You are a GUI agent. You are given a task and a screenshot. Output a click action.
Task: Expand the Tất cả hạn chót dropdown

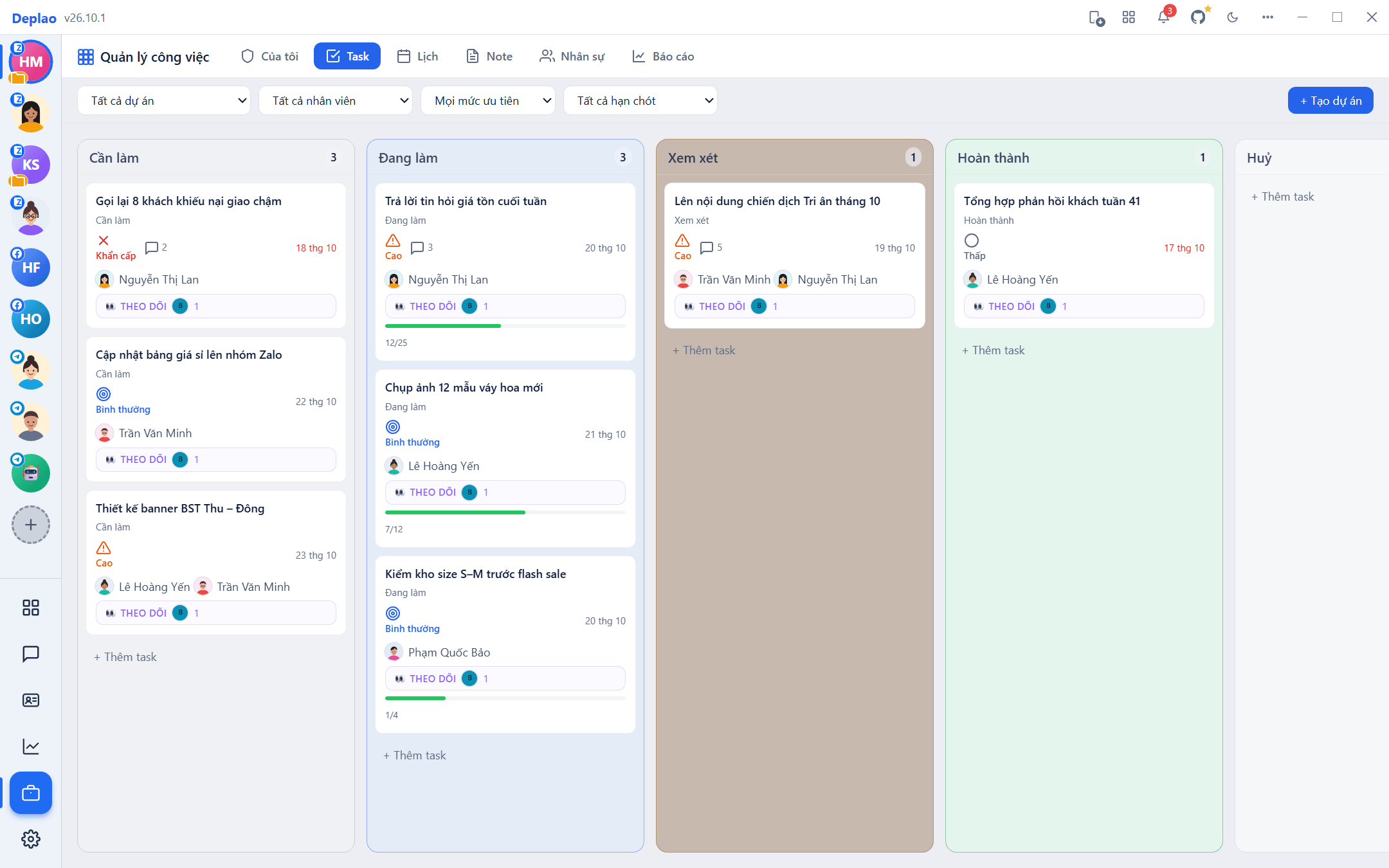coord(640,101)
